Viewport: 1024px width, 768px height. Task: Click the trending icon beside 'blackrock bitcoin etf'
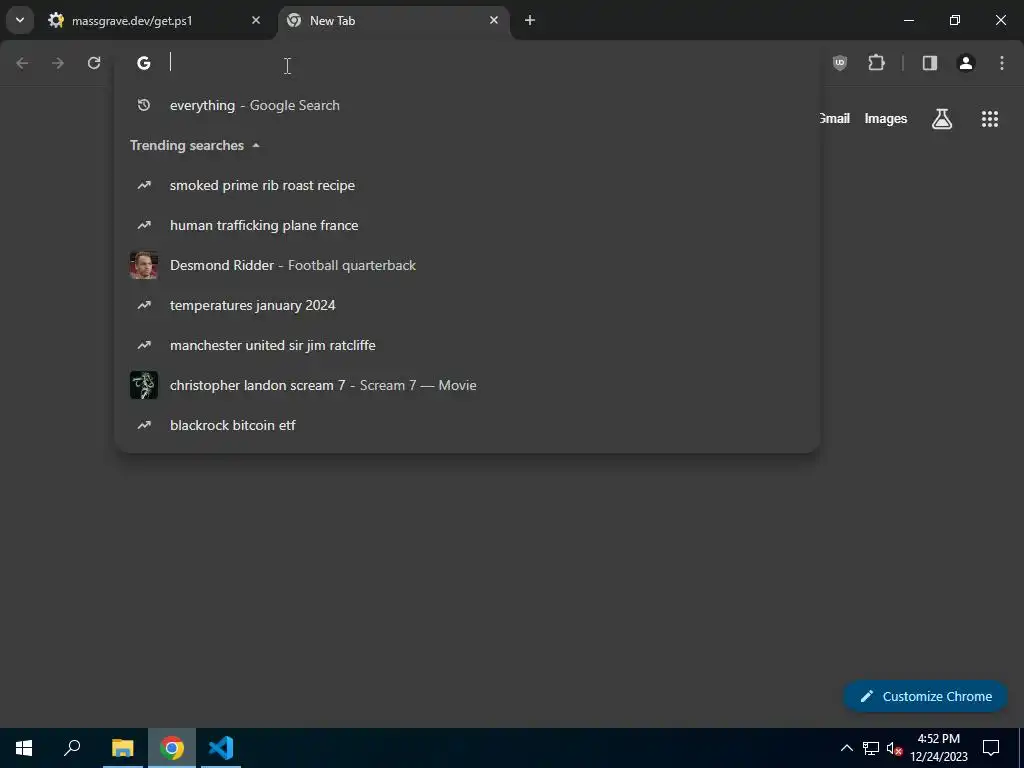144,425
